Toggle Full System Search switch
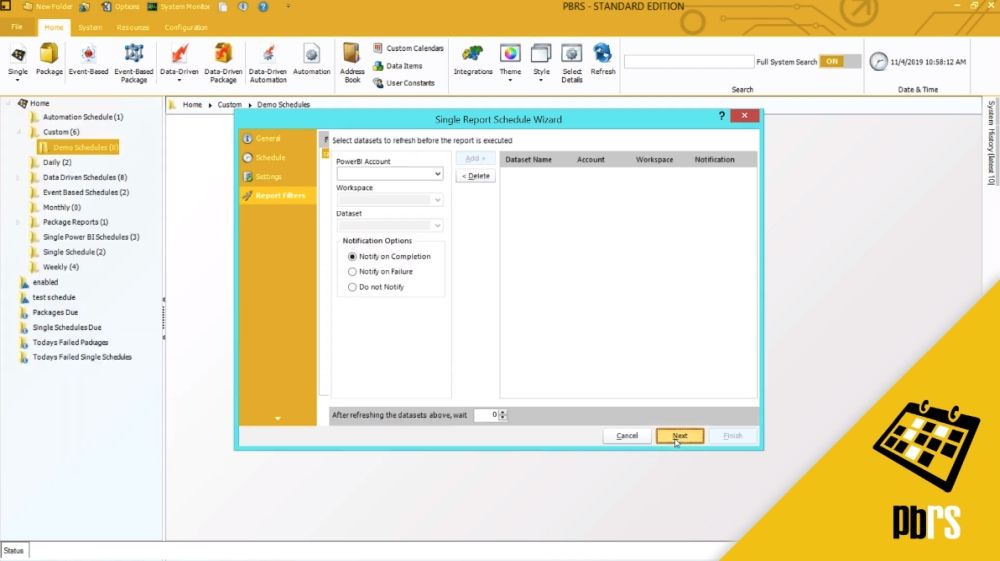The height and width of the screenshot is (561, 1000). pos(840,61)
